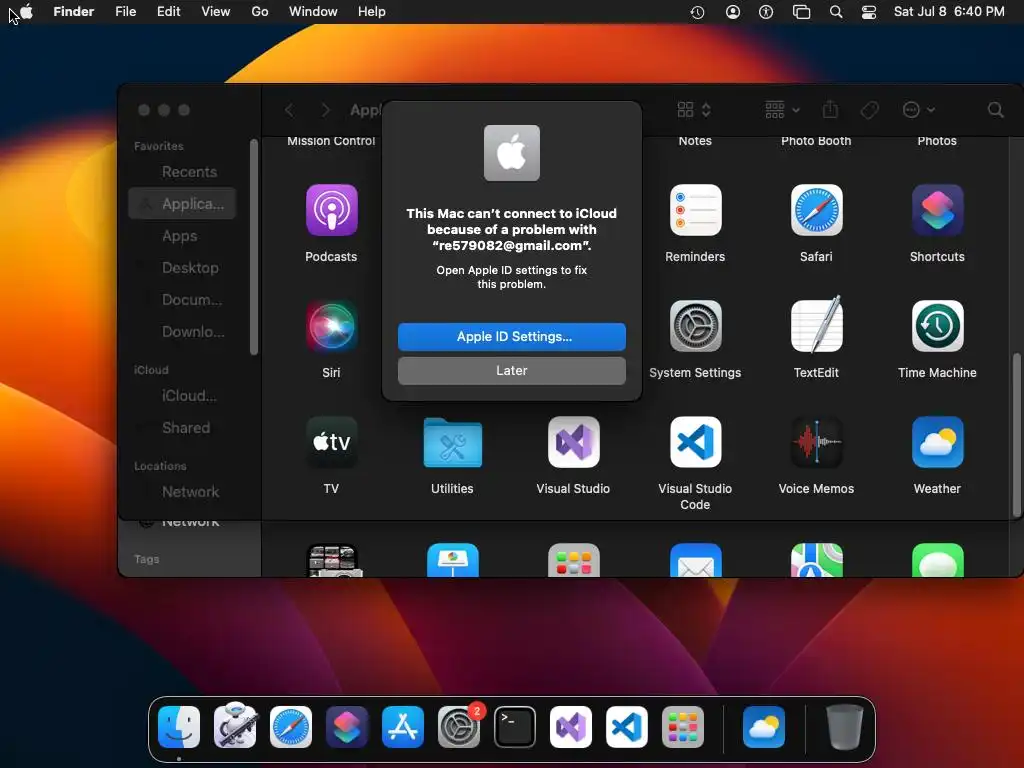Change icon view mode switcher
Screen dimensions: 1024x768
pos(694,110)
